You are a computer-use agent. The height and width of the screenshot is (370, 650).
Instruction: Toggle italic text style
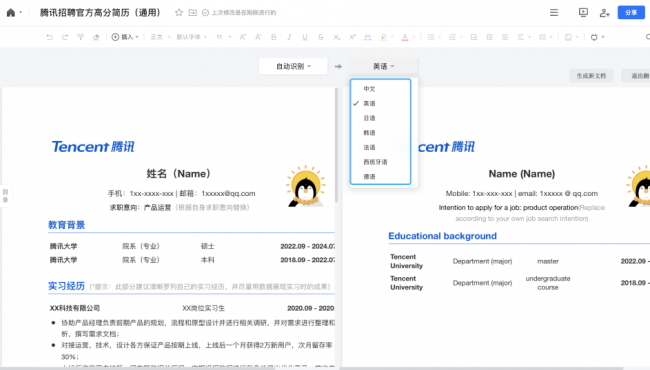click(289, 37)
